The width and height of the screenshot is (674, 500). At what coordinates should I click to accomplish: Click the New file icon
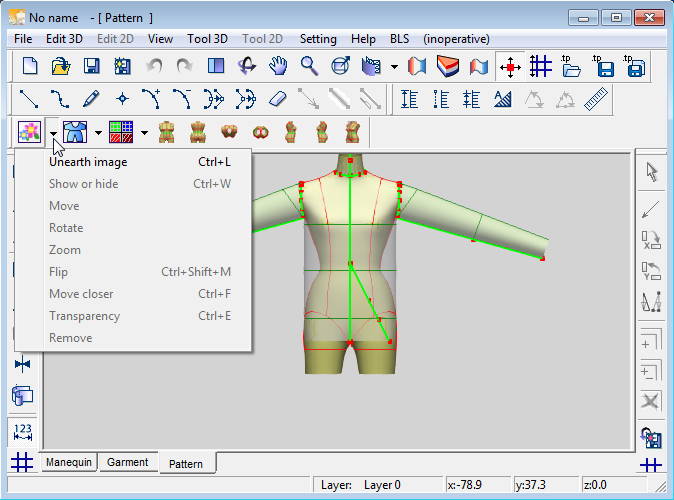coord(30,67)
